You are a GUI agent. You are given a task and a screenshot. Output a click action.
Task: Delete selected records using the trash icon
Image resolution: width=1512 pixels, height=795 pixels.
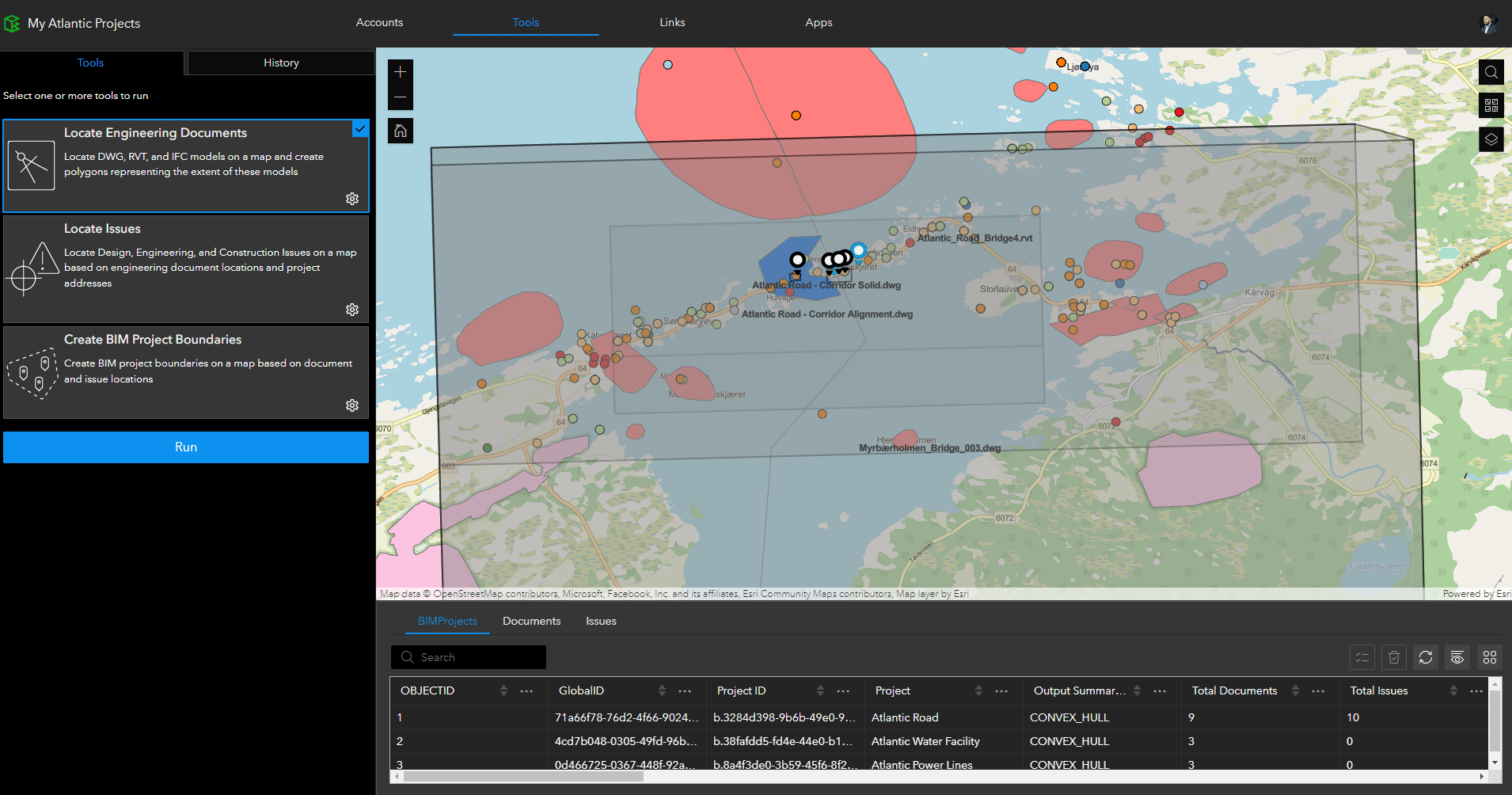[x=1394, y=657]
